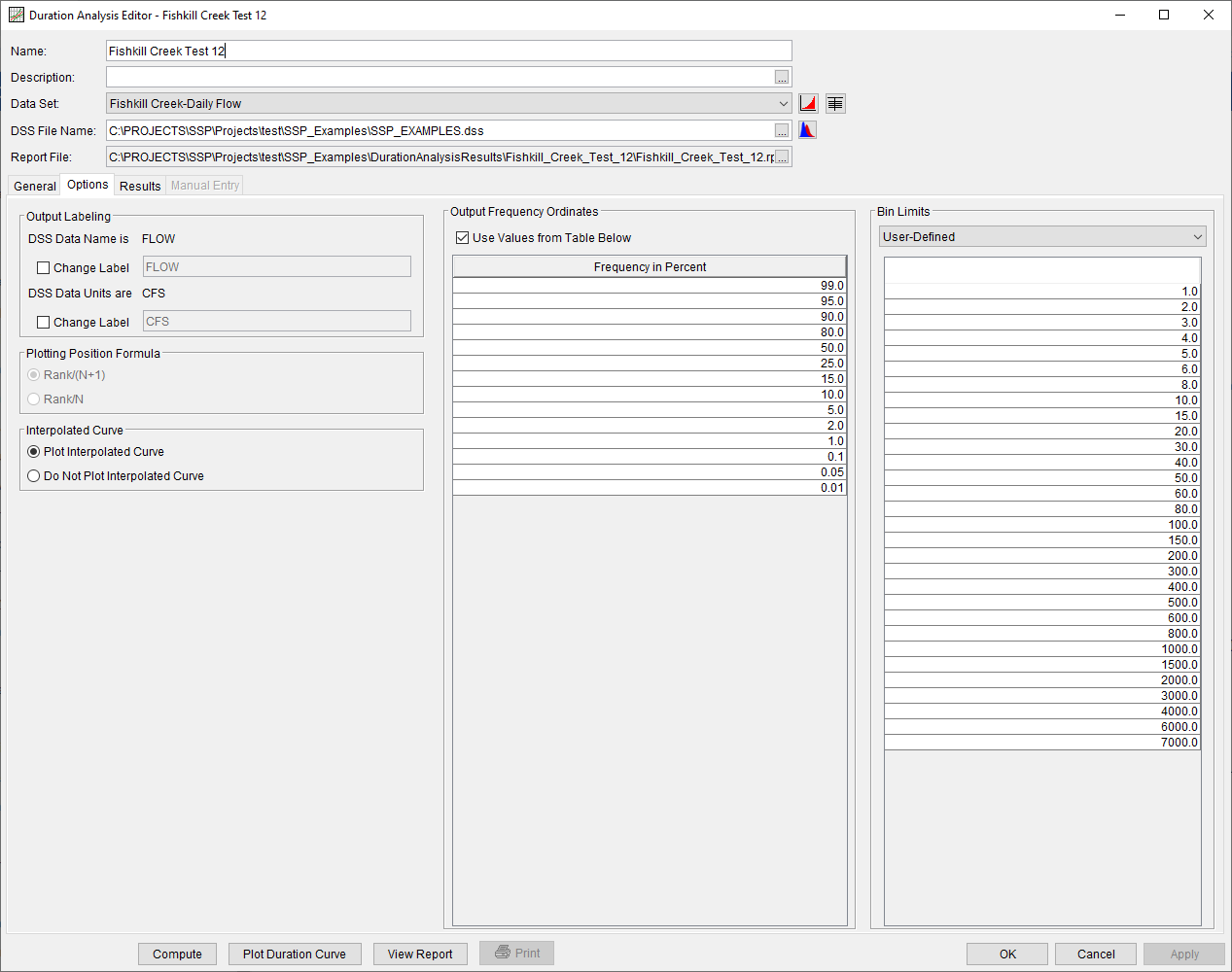Browse for a DSS file using the ellipsis button

(x=782, y=129)
